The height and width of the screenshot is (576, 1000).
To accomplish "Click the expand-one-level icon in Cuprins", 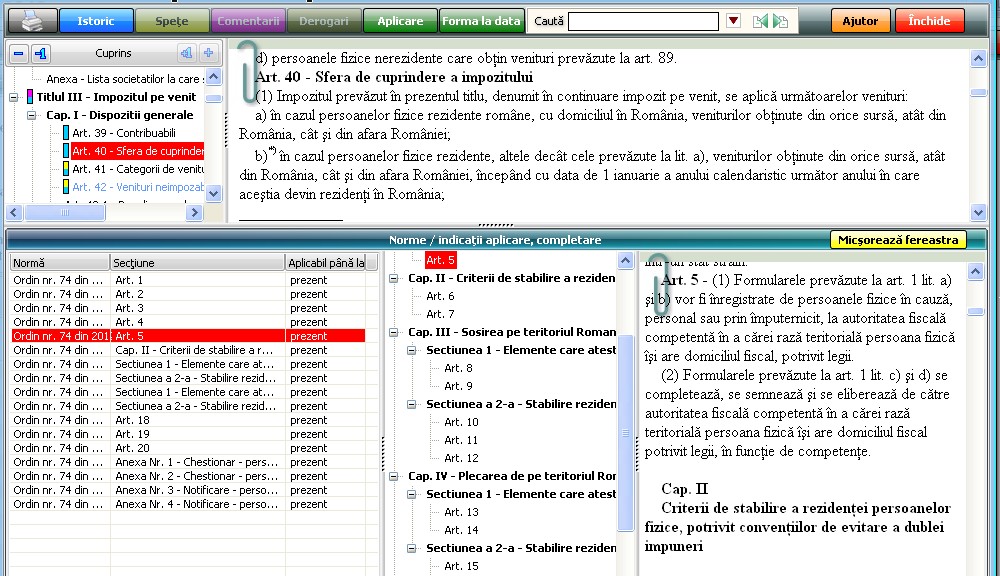I will tap(186, 54).
